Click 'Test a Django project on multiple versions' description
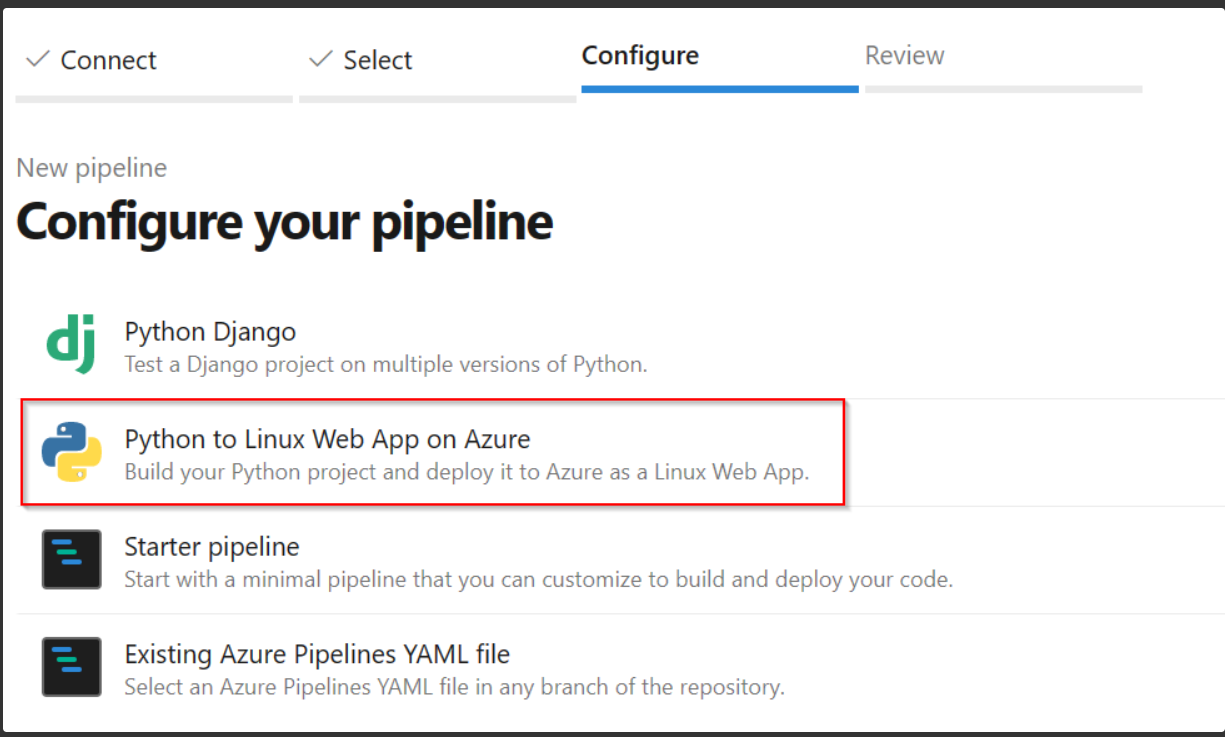Viewport: 1225px width, 737px height. pos(386,364)
